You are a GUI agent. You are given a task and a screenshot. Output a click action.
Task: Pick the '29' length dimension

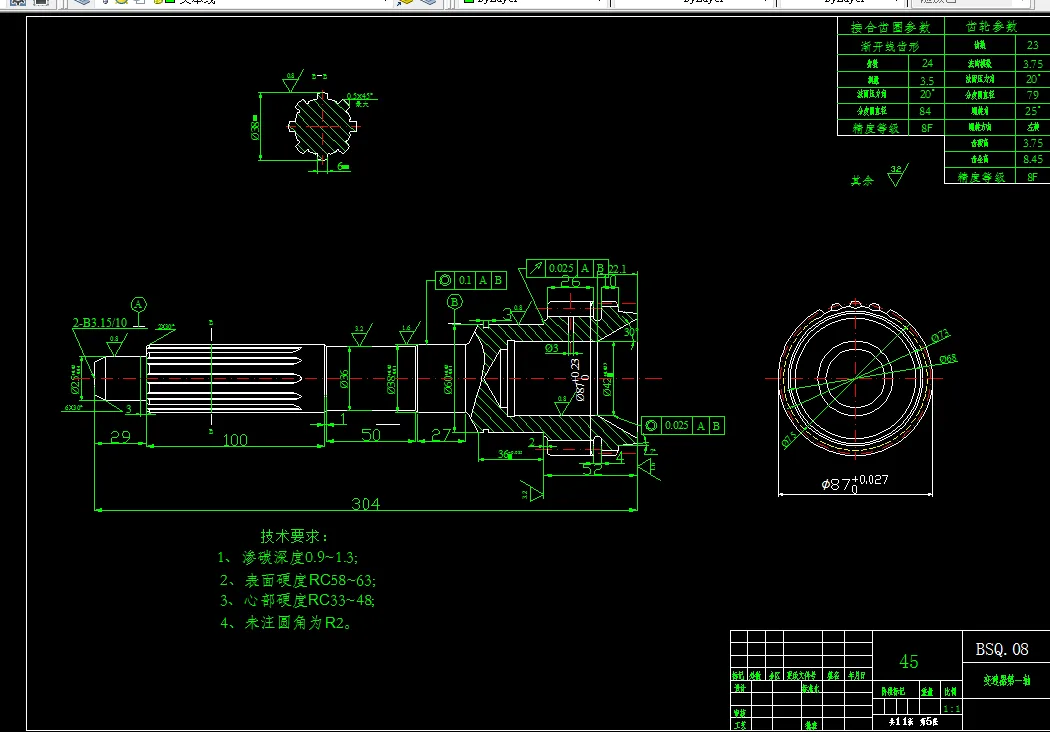pos(121,437)
